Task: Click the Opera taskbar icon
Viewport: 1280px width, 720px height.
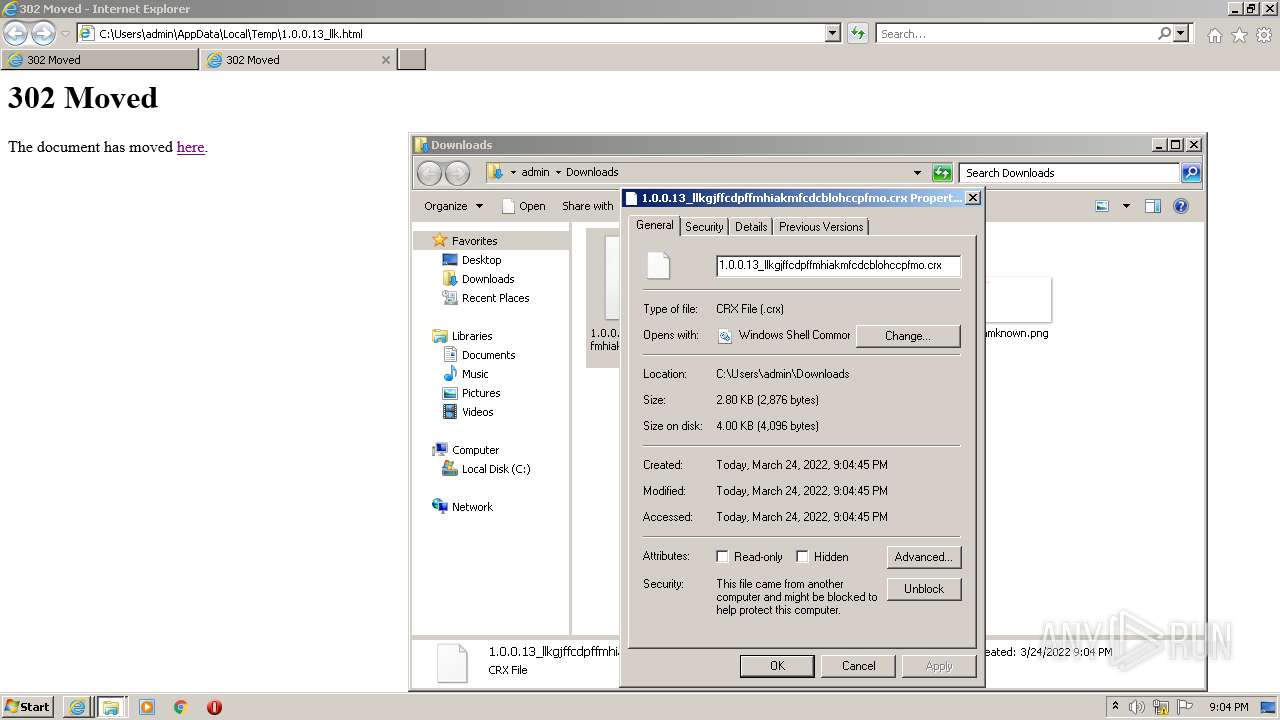Action: pos(214,707)
